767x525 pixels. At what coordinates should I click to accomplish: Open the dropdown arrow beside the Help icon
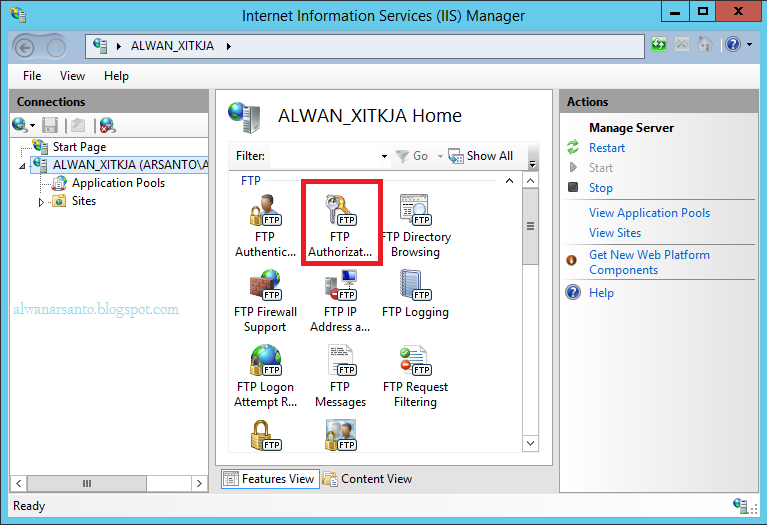(749, 45)
